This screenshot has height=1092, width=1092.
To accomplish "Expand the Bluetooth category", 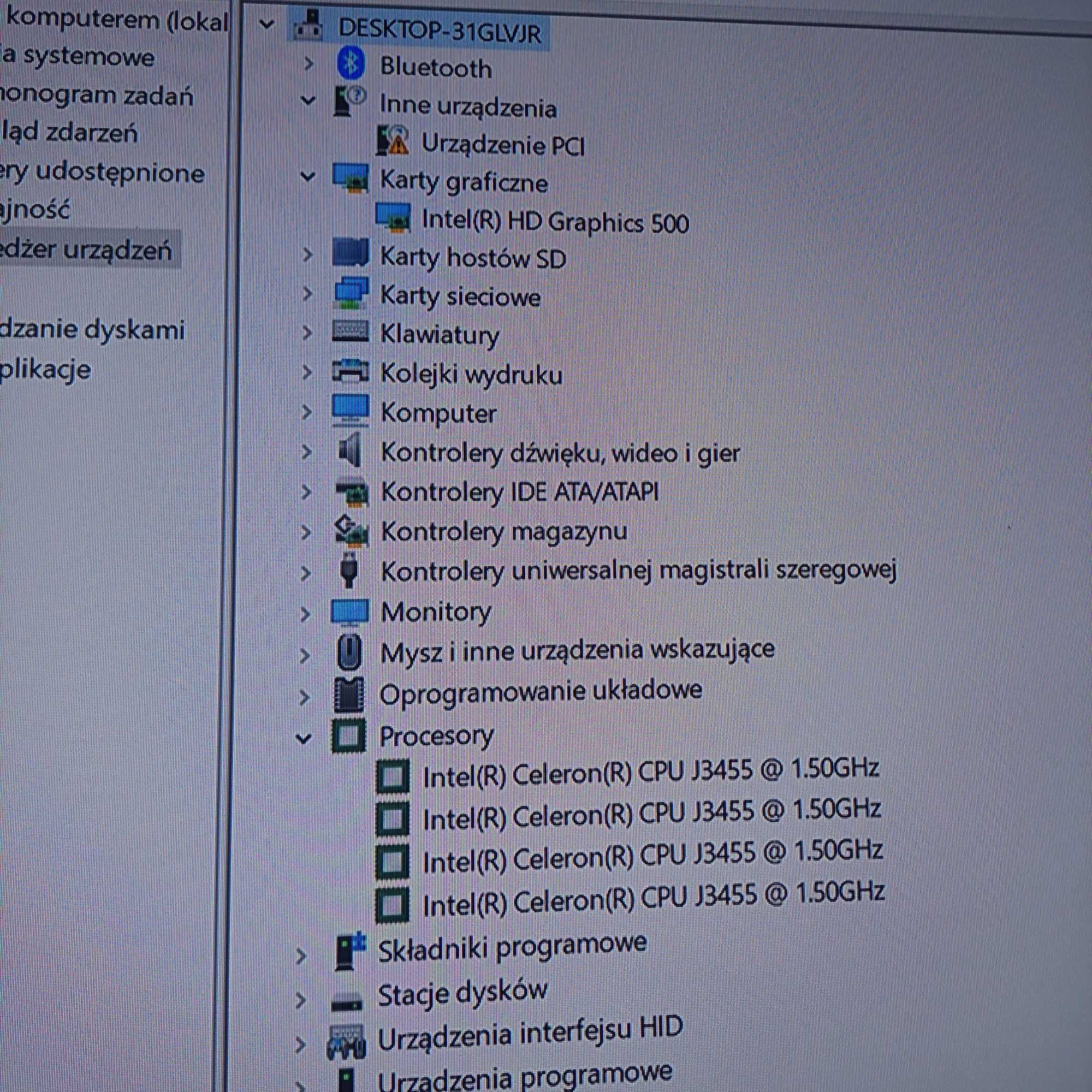I will click(308, 63).
